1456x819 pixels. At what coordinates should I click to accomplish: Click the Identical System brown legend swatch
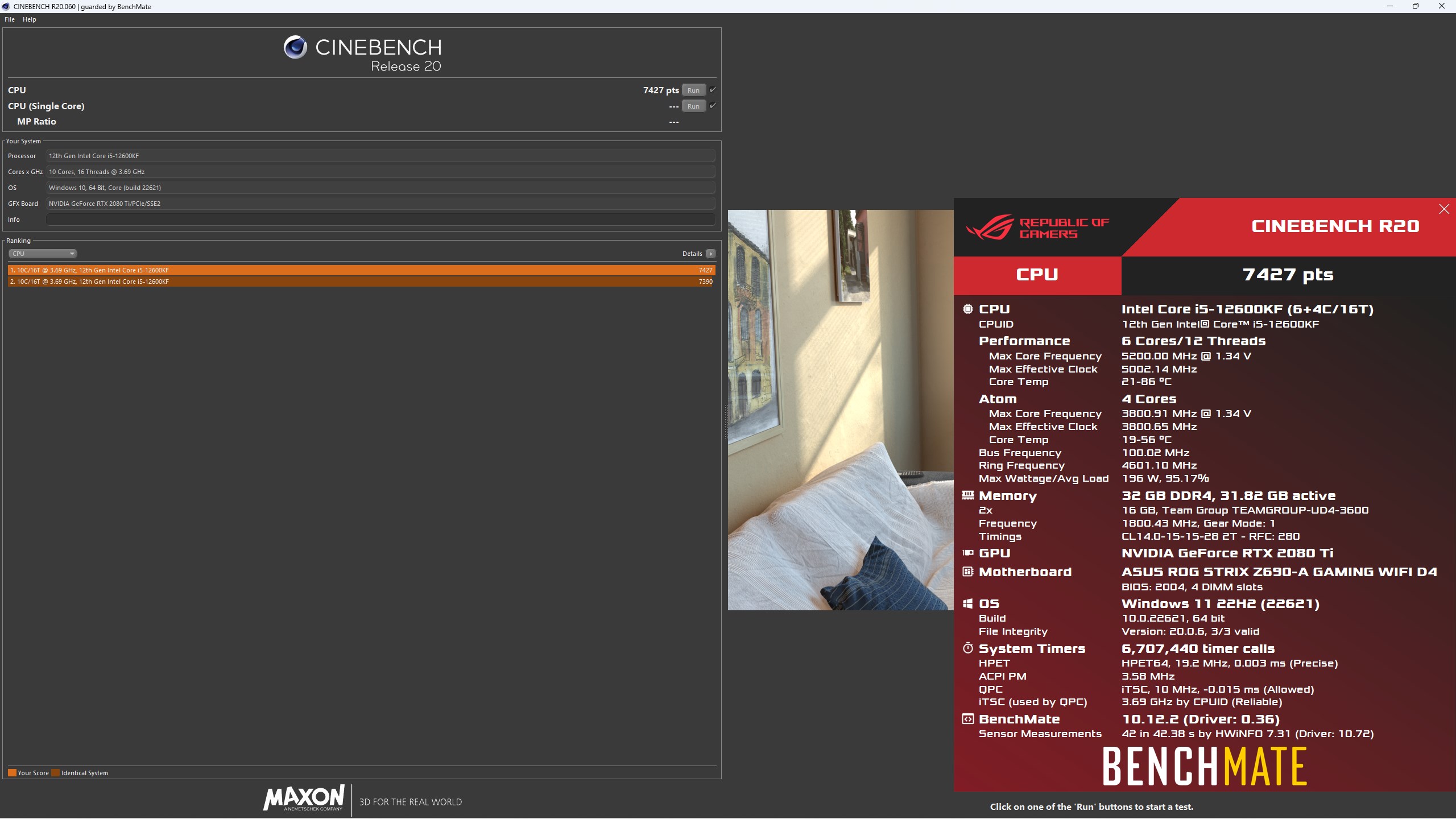[55, 773]
